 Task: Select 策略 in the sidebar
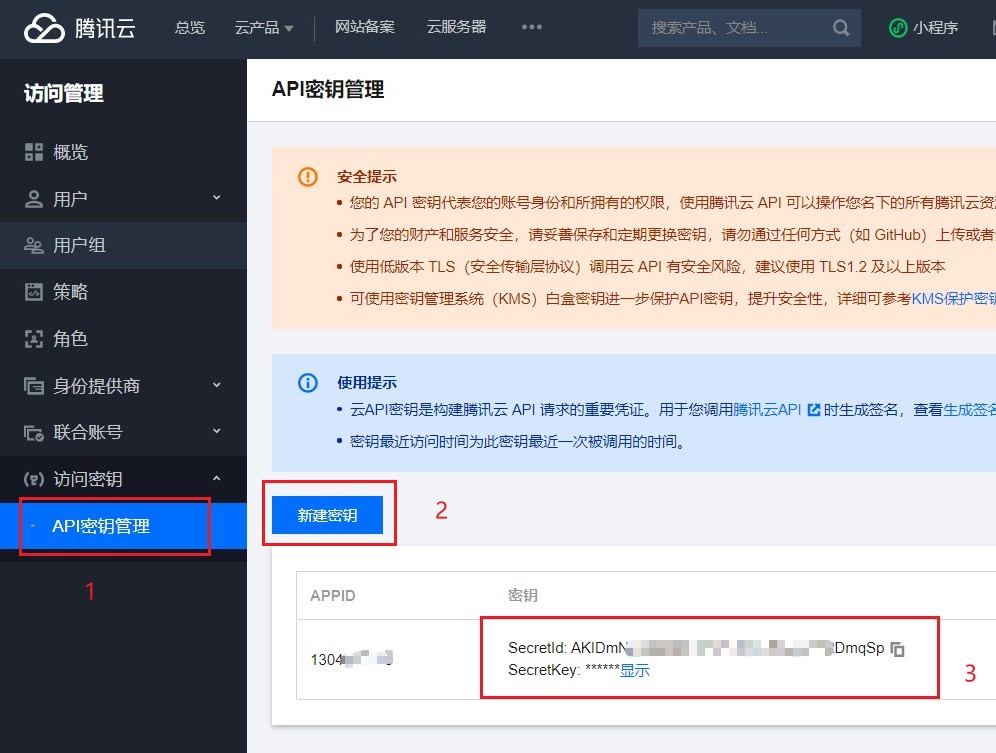click(123, 292)
